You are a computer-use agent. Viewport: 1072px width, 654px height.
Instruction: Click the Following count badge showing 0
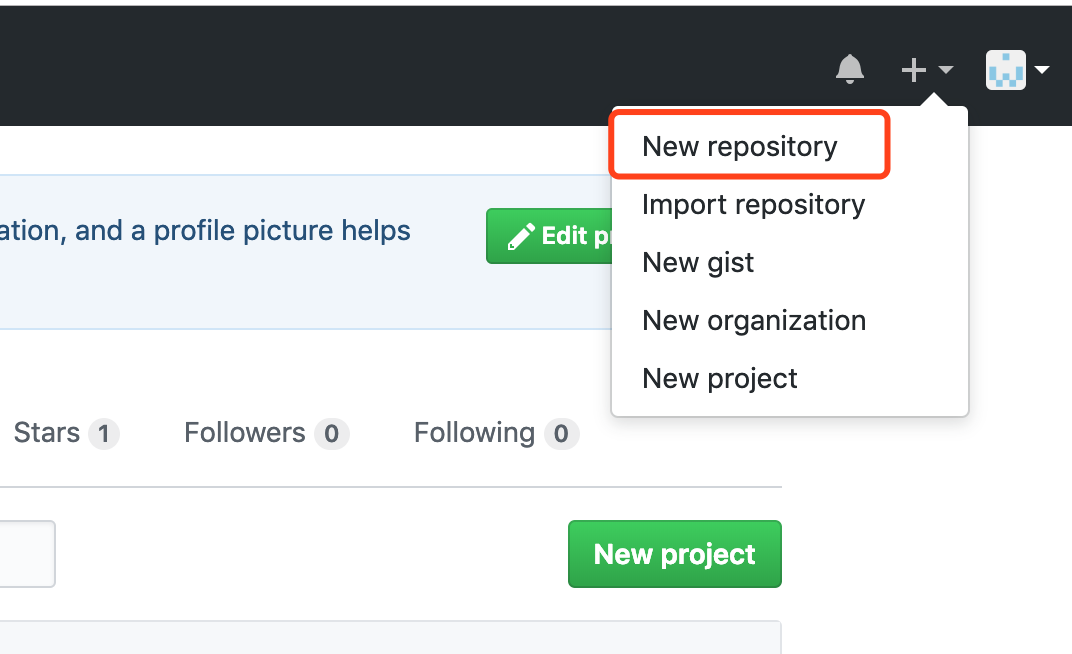561,434
